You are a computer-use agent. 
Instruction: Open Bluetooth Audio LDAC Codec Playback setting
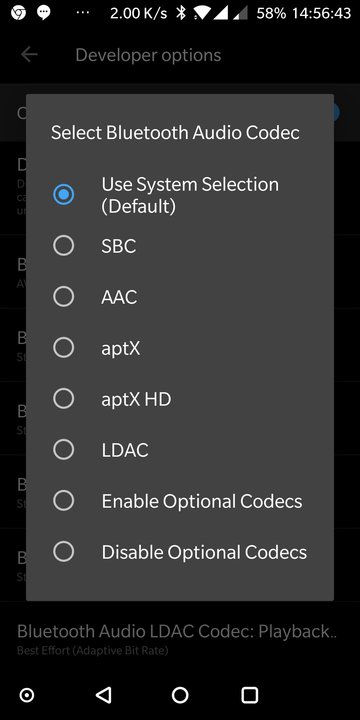click(x=180, y=638)
